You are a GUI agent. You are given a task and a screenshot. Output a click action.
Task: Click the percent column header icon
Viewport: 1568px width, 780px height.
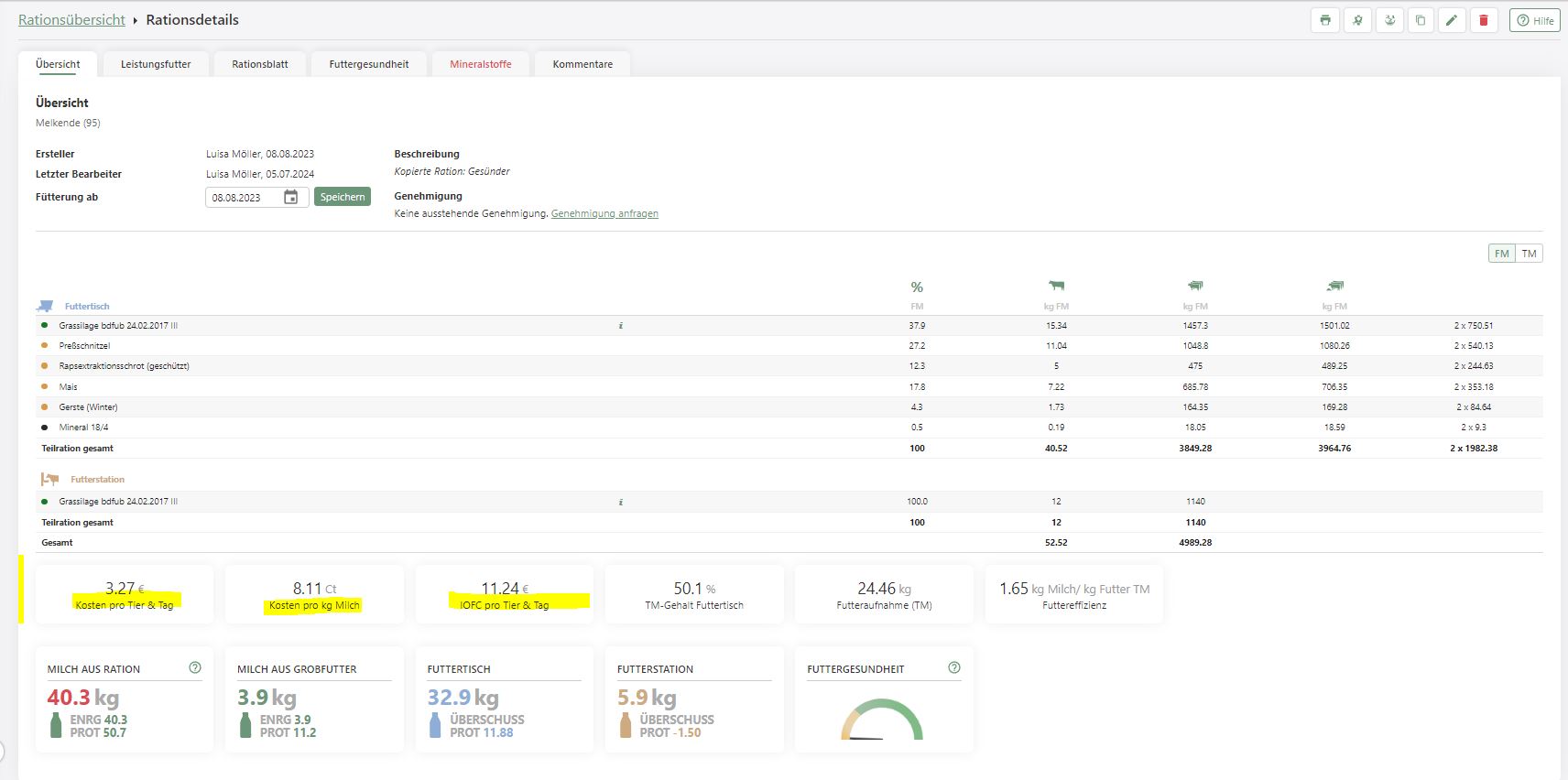917,287
